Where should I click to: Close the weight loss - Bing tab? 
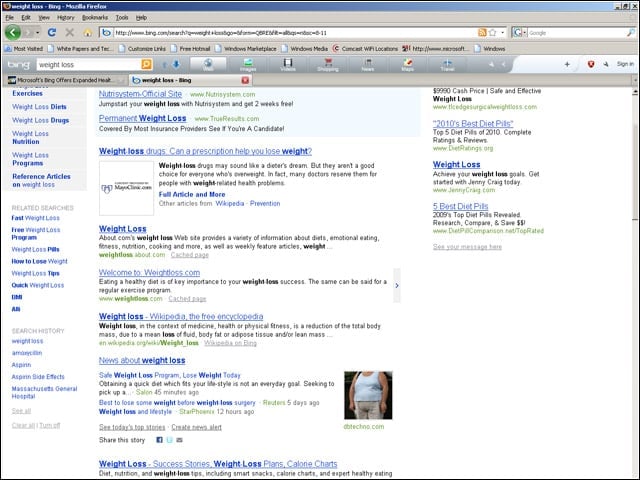tap(245, 80)
